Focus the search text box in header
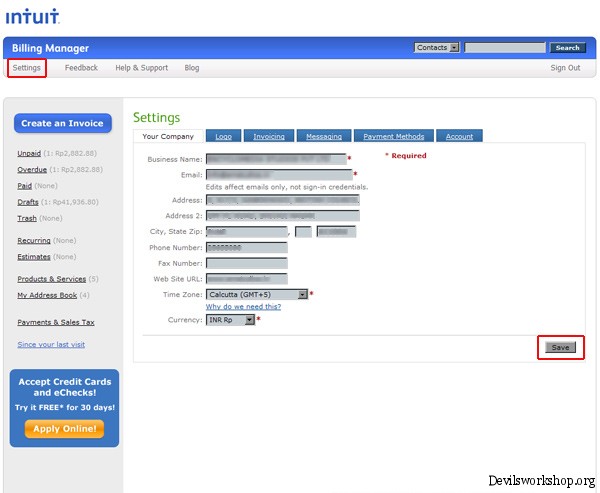This screenshot has height=493, width=600. click(x=505, y=47)
